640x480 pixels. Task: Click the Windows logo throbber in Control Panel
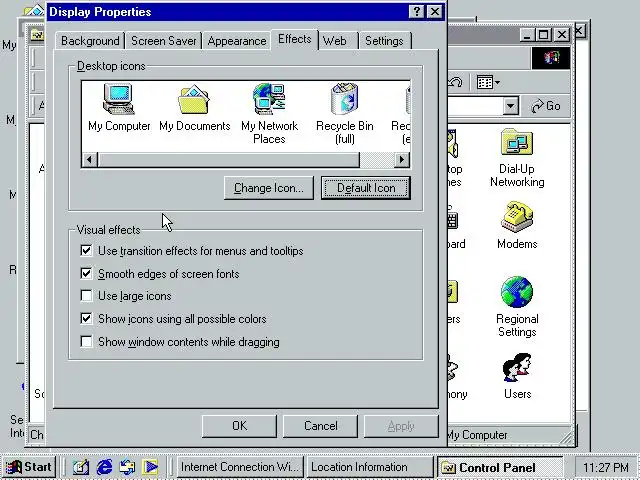click(x=551, y=58)
